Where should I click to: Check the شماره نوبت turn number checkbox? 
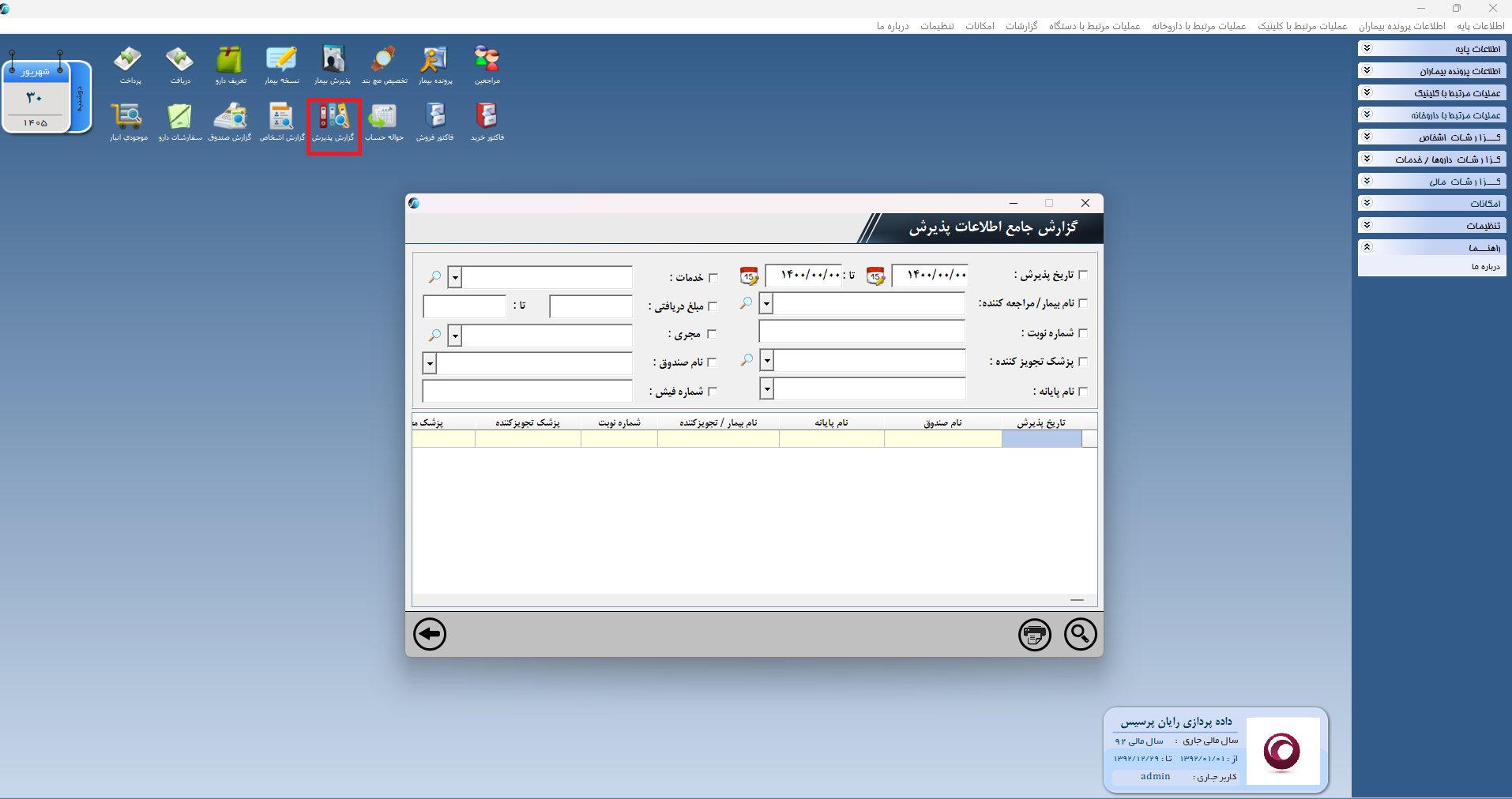click(x=1083, y=333)
